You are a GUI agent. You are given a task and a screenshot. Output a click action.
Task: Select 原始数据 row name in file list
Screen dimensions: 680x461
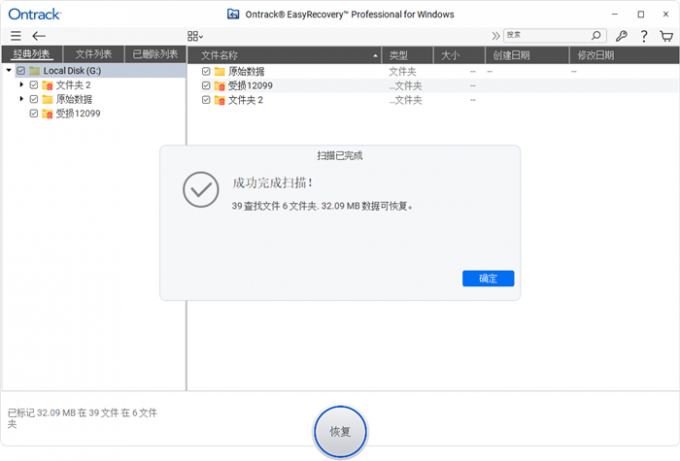click(x=246, y=71)
